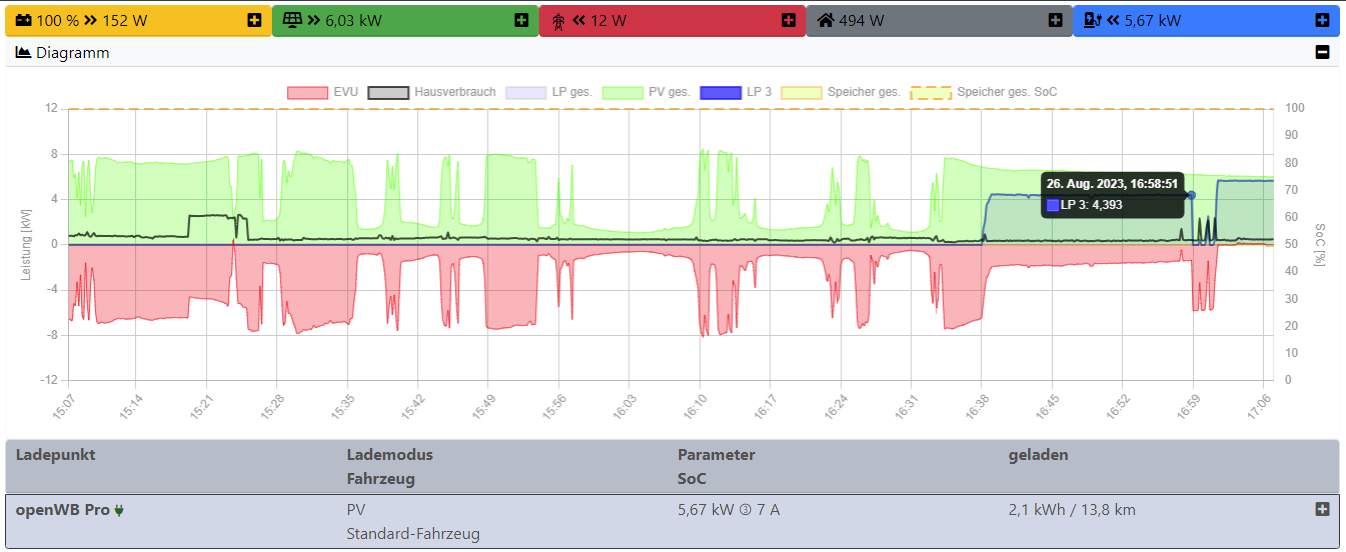Viewport: 1346px width, 552px height.
Task: Click the highlighted LP 3 data point on the chart
Action: 1191,195
